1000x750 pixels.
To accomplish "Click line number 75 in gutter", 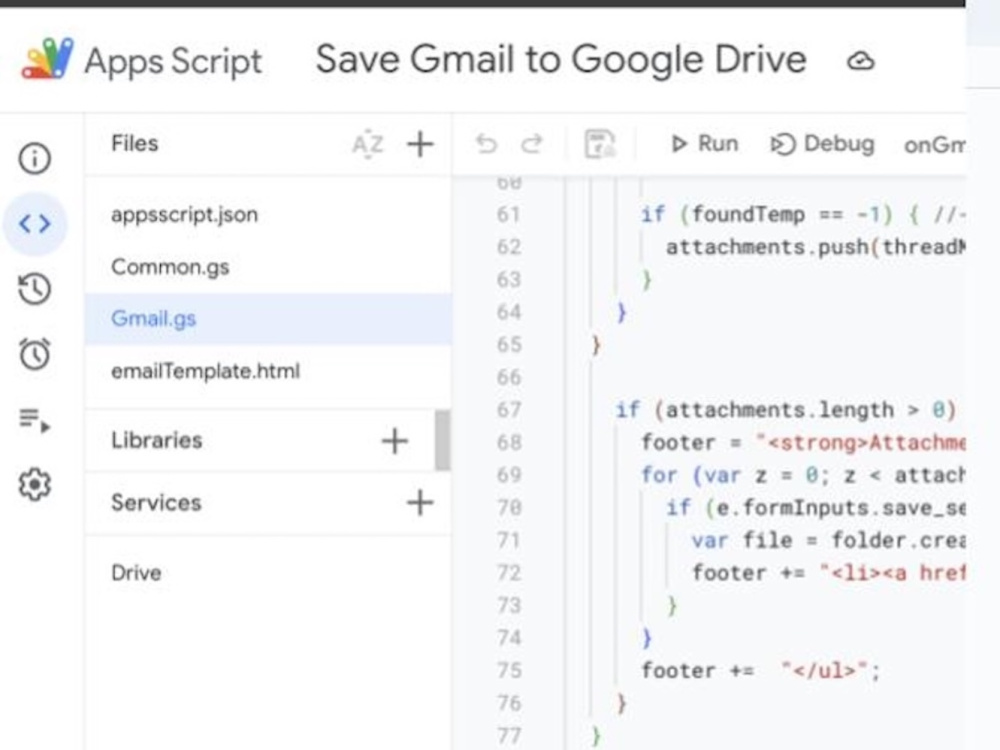I will point(508,670).
